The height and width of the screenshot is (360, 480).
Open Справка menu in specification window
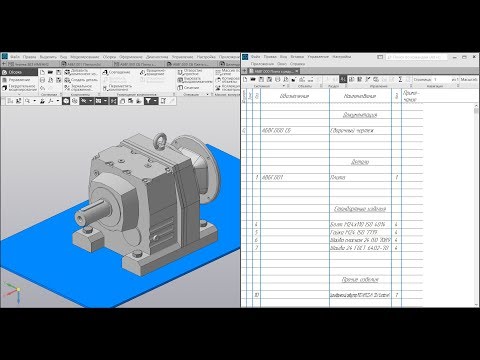297,64
